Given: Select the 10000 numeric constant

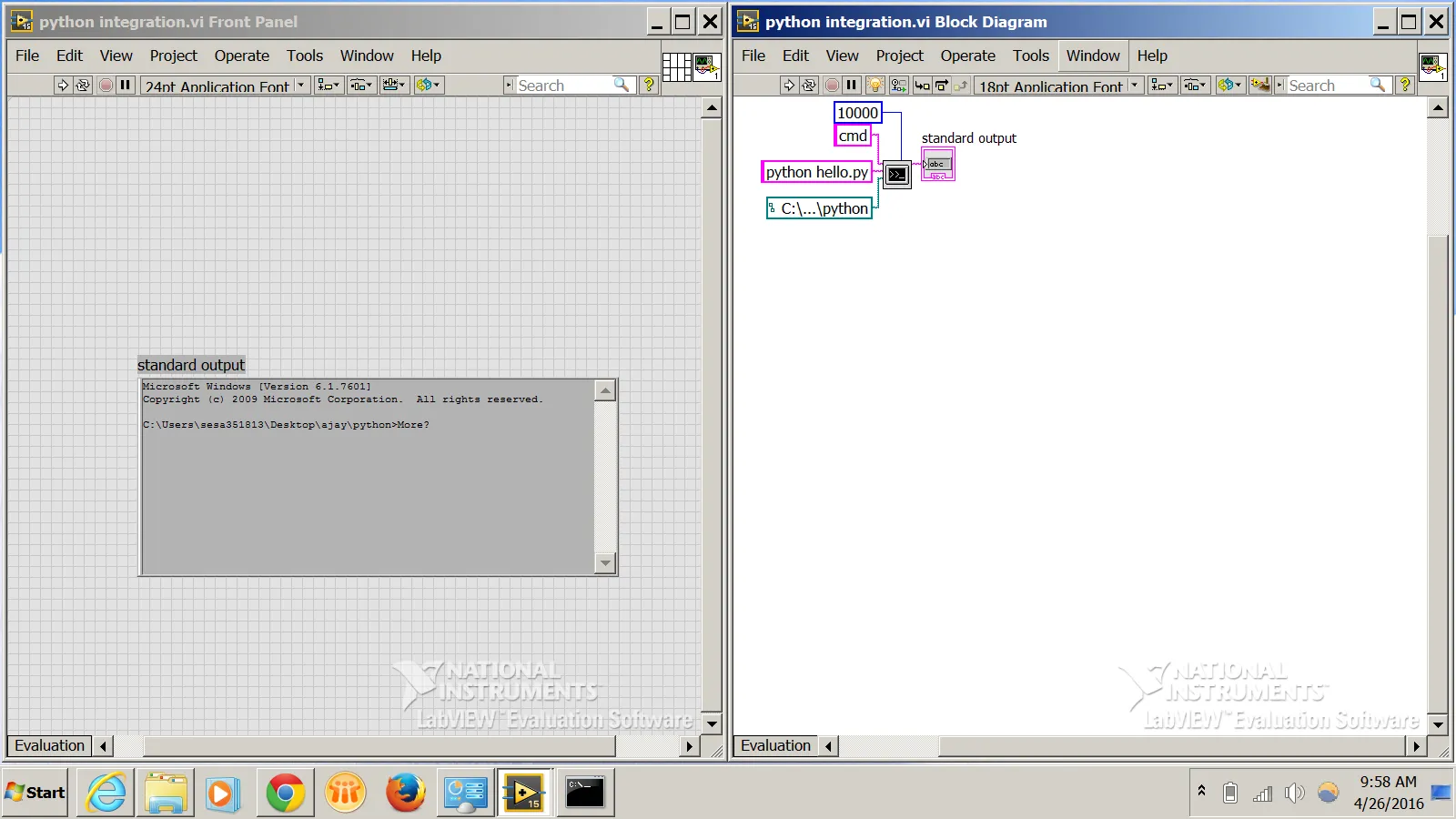Looking at the screenshot, I should coord(858,113).
